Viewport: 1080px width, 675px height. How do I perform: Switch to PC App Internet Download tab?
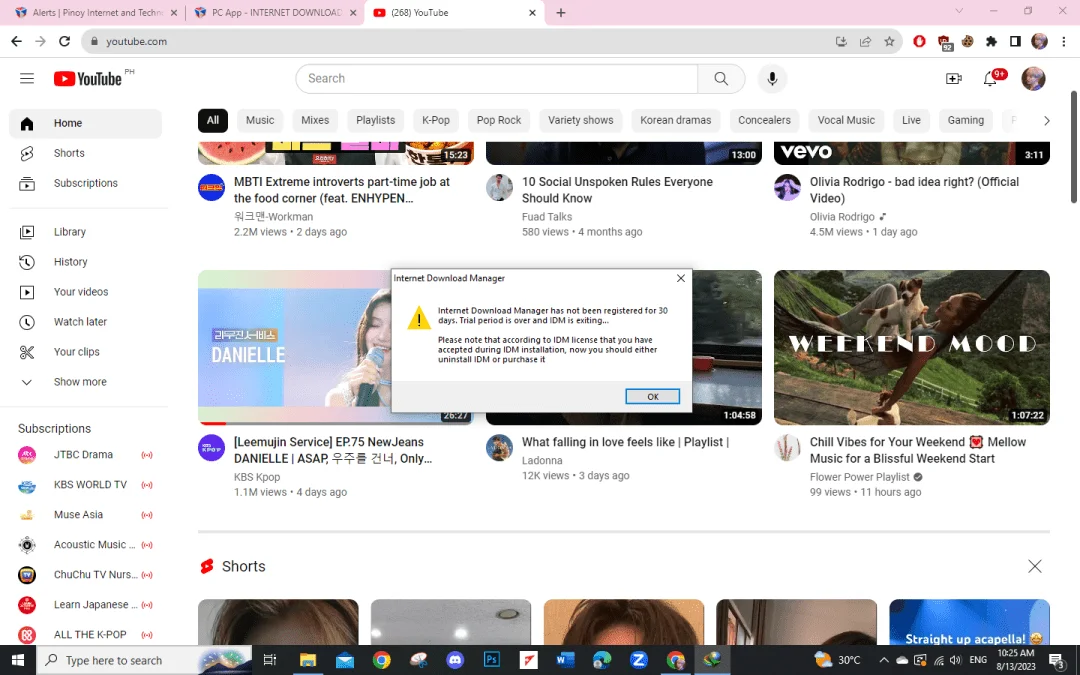(276, 12)
